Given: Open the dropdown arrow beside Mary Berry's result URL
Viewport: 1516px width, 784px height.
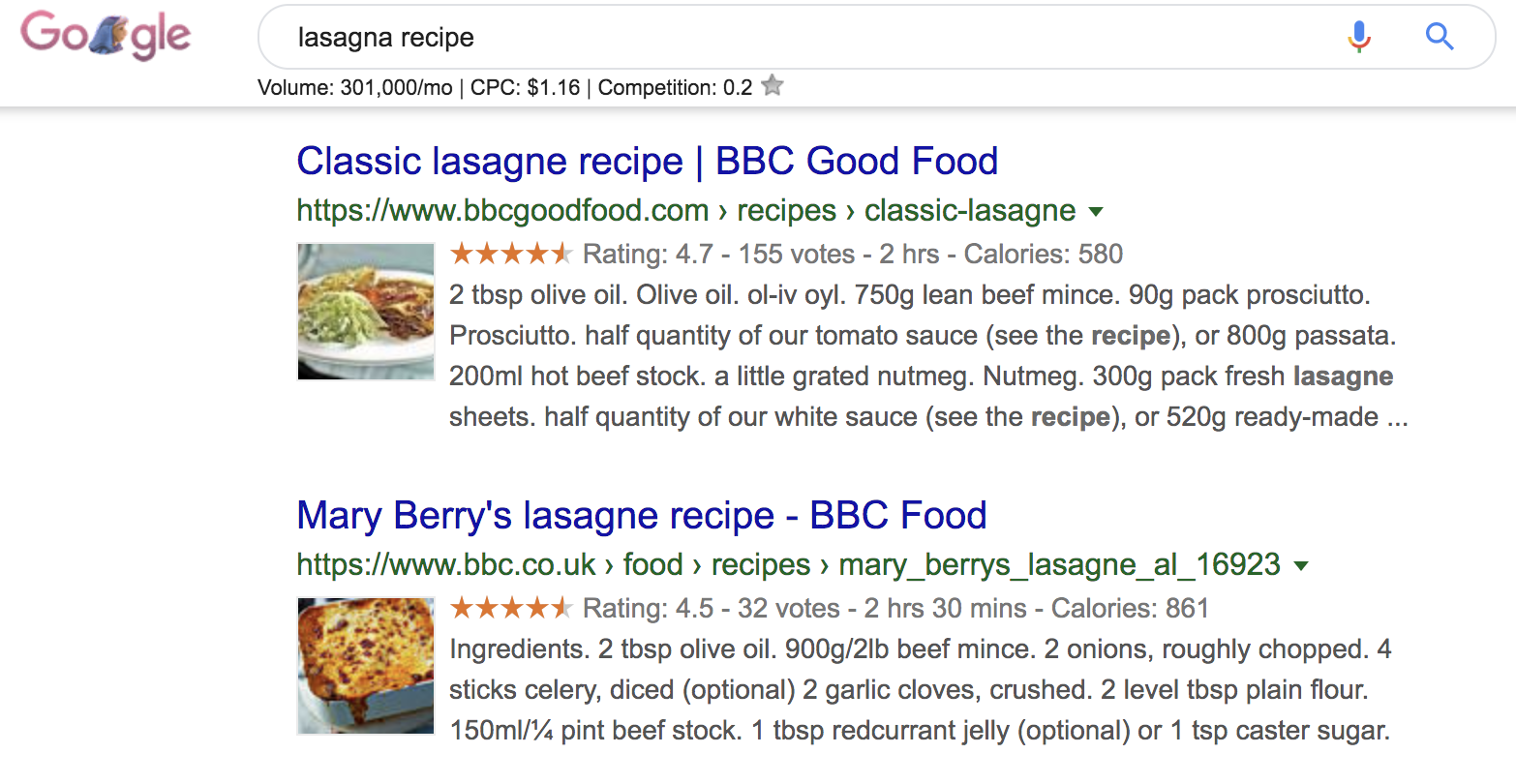Looking at the screenshot, I should (x=1302, y=565).
